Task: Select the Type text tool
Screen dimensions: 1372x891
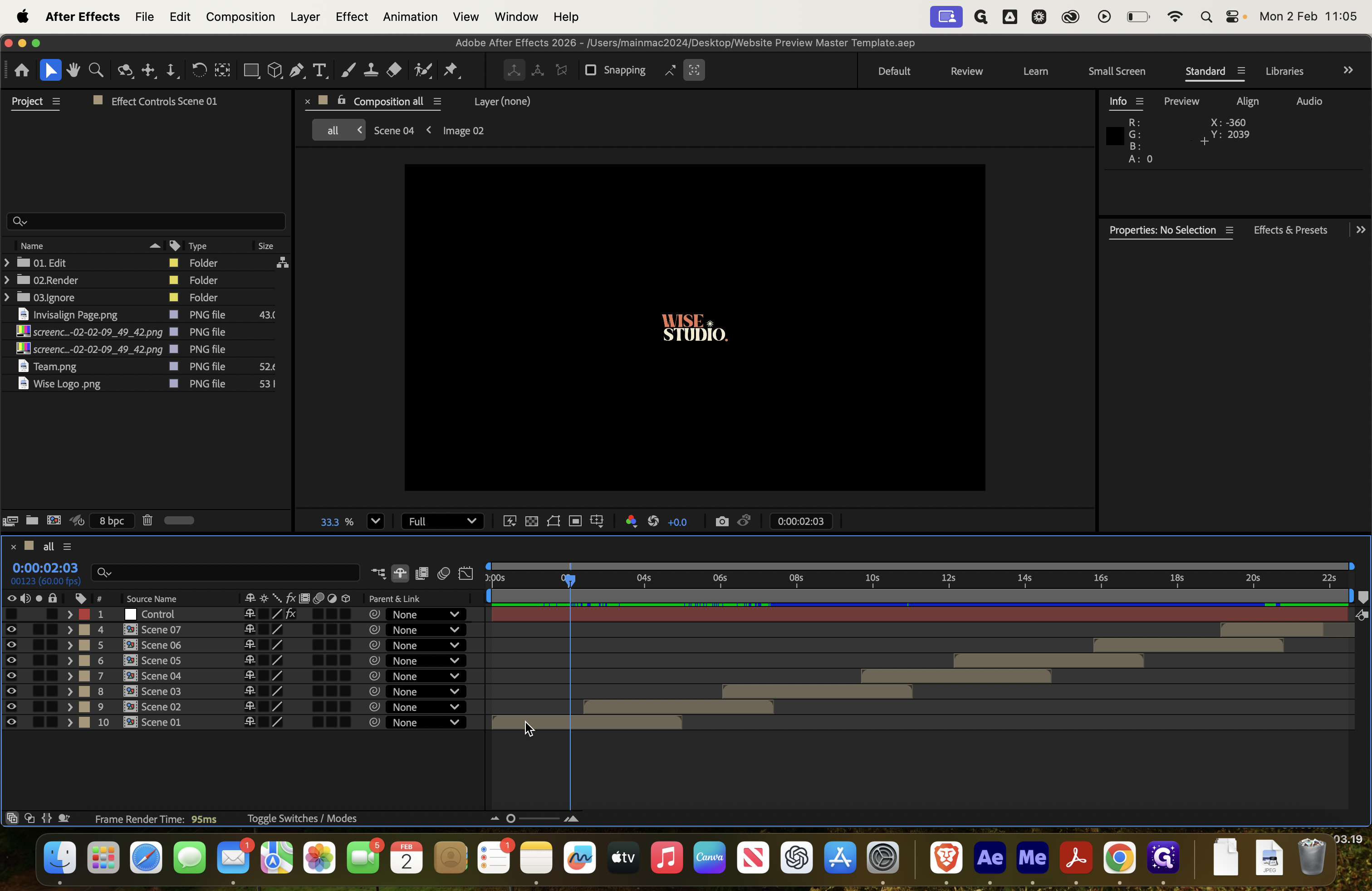Action: click(319, 70)
